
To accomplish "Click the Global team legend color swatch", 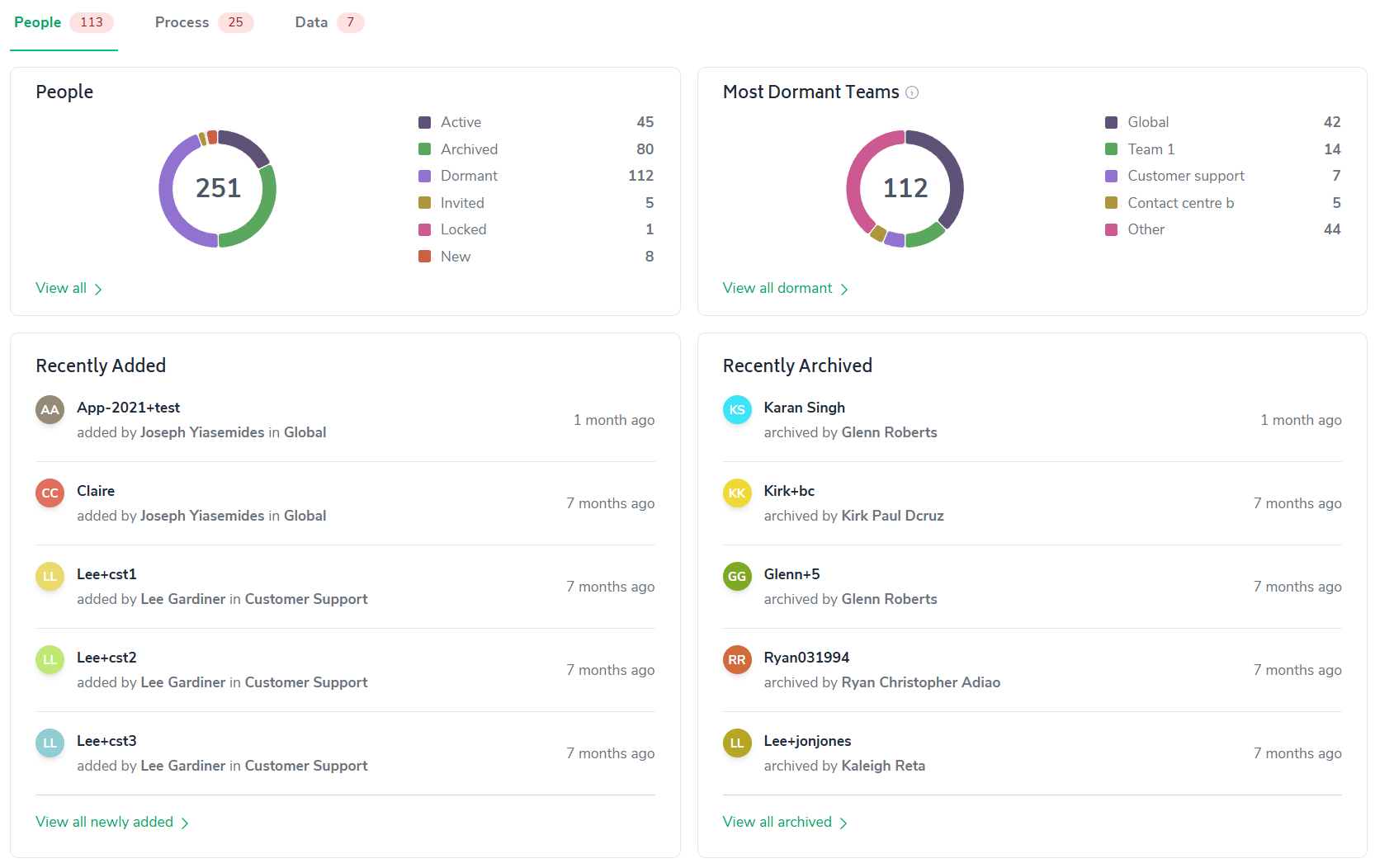I will click(1112, 122).
